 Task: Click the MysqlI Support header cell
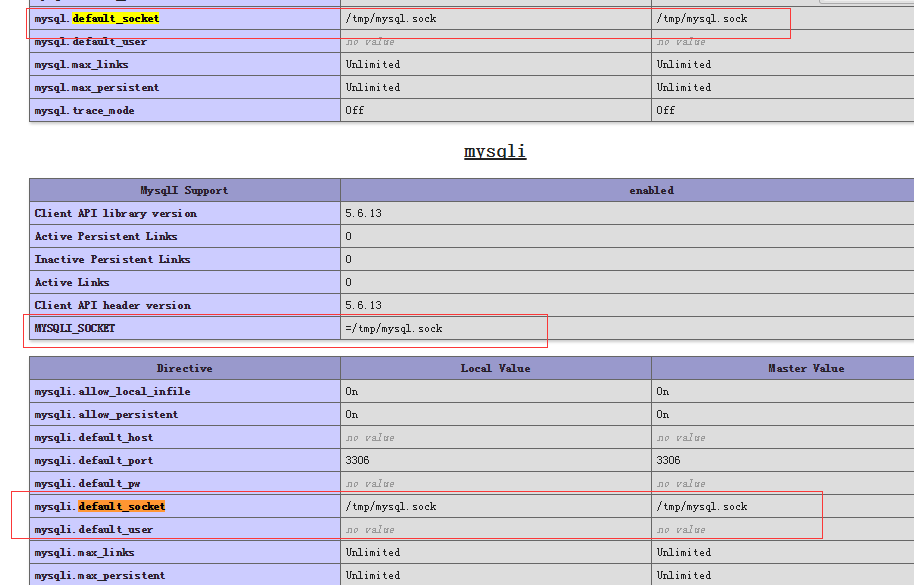(x=185, y=191)
